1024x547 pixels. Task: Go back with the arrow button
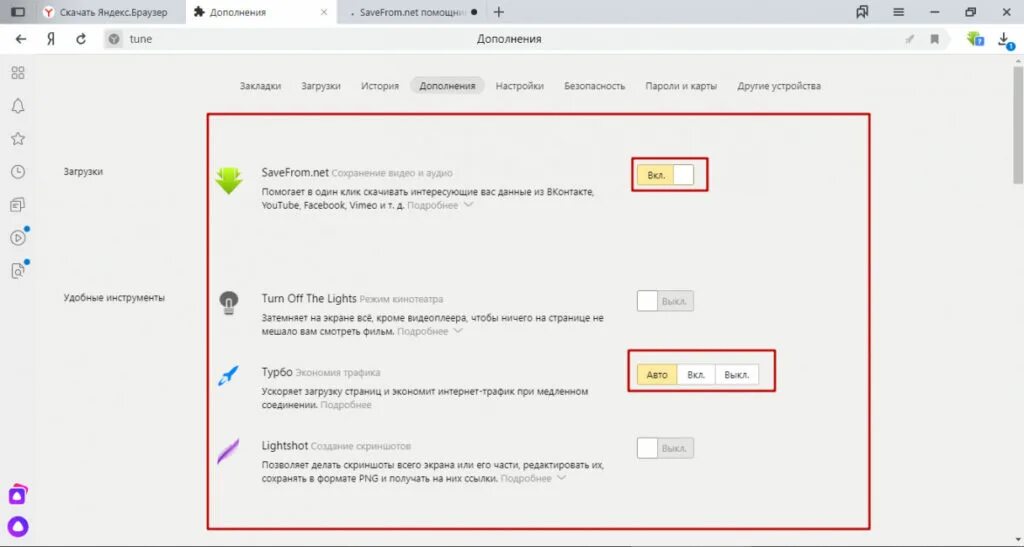point(21,39)
